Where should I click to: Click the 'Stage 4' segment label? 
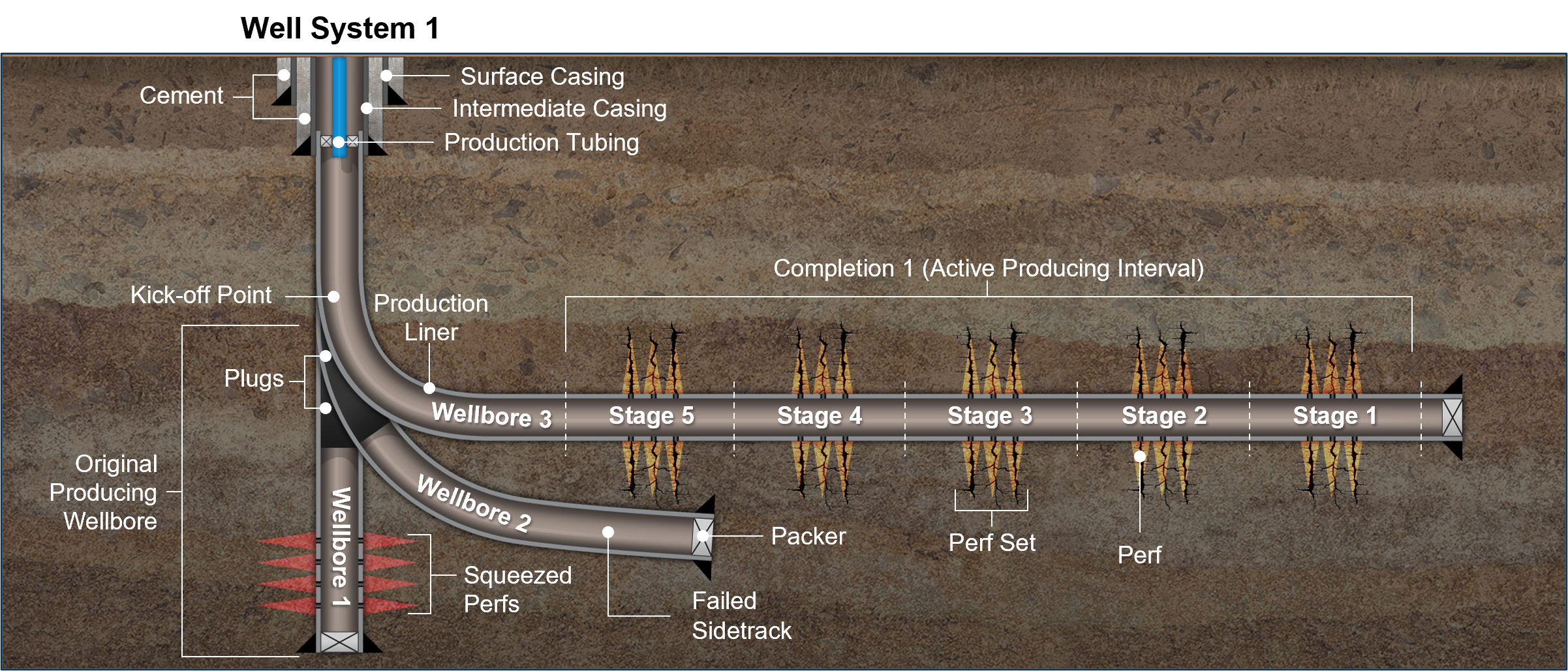click(x=820, y=415)
